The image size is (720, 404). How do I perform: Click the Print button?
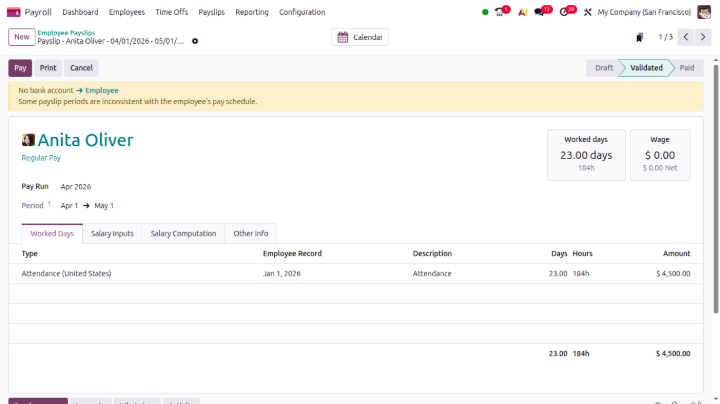pyautogui.click(x=48, y=68)
